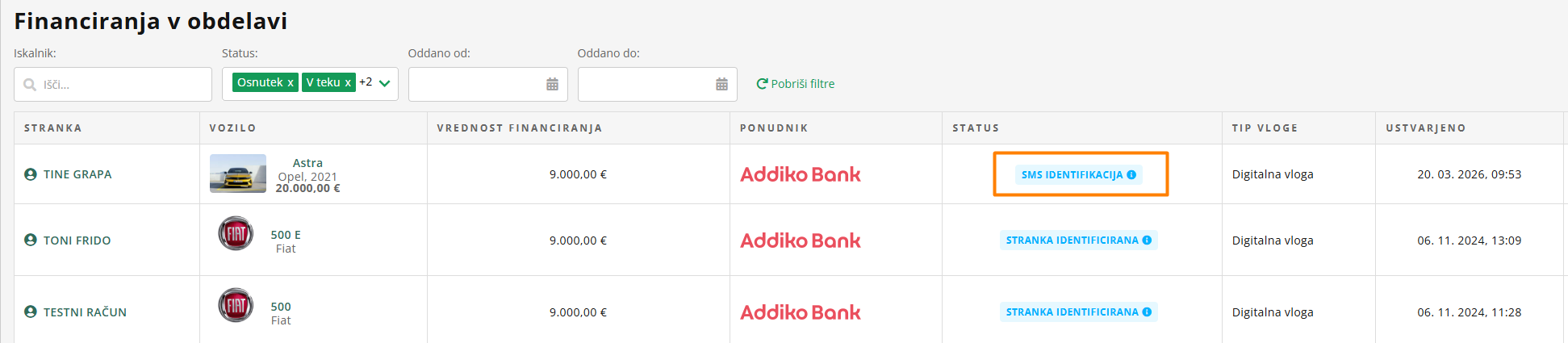Sort by the Stranka column header
This screenshot has height=343, width=1568.
[53, 128]
